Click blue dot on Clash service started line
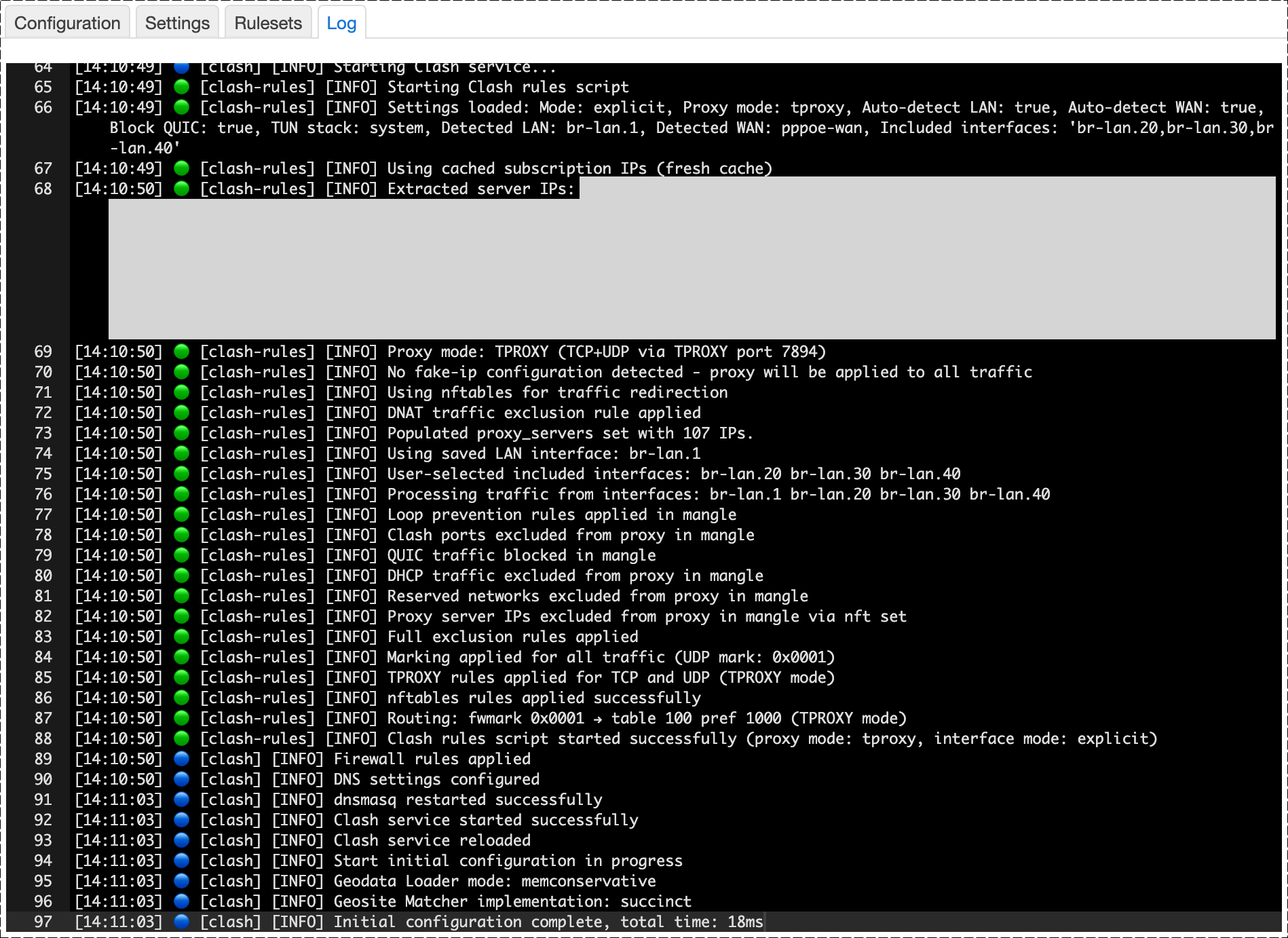Image resolution: width=1288 pixels, height=938 pixels. (181, 820)
